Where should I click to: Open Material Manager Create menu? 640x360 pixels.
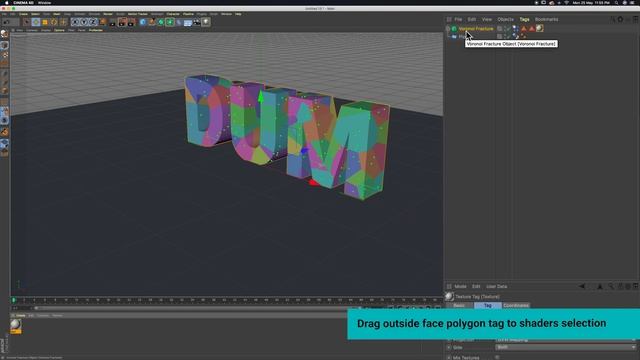20,316
